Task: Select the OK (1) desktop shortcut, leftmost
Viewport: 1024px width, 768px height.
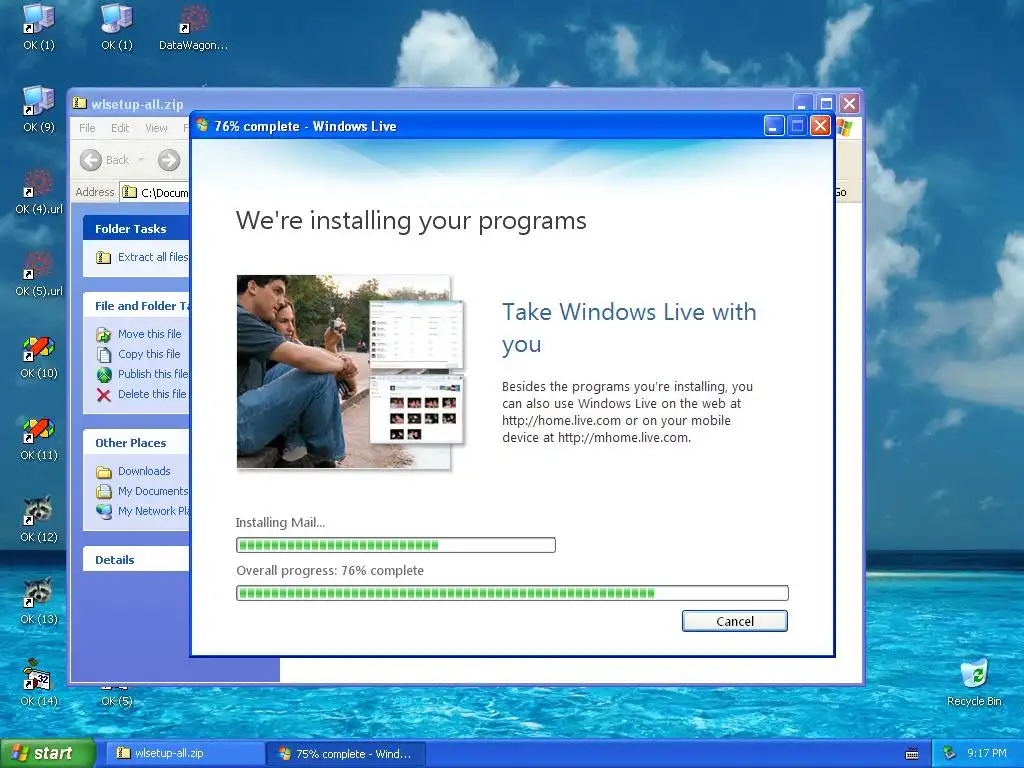Action: pyautogui.click(x=39, y=27)
